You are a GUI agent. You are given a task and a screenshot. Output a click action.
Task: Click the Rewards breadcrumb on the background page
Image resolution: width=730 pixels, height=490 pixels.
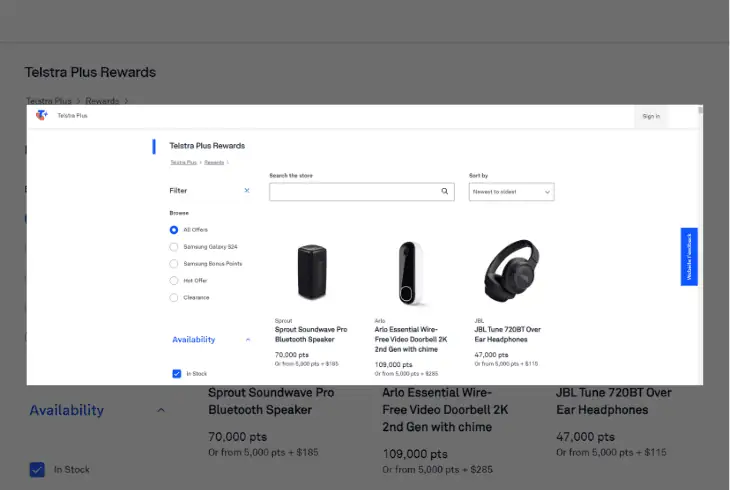[x=102, y=101]
